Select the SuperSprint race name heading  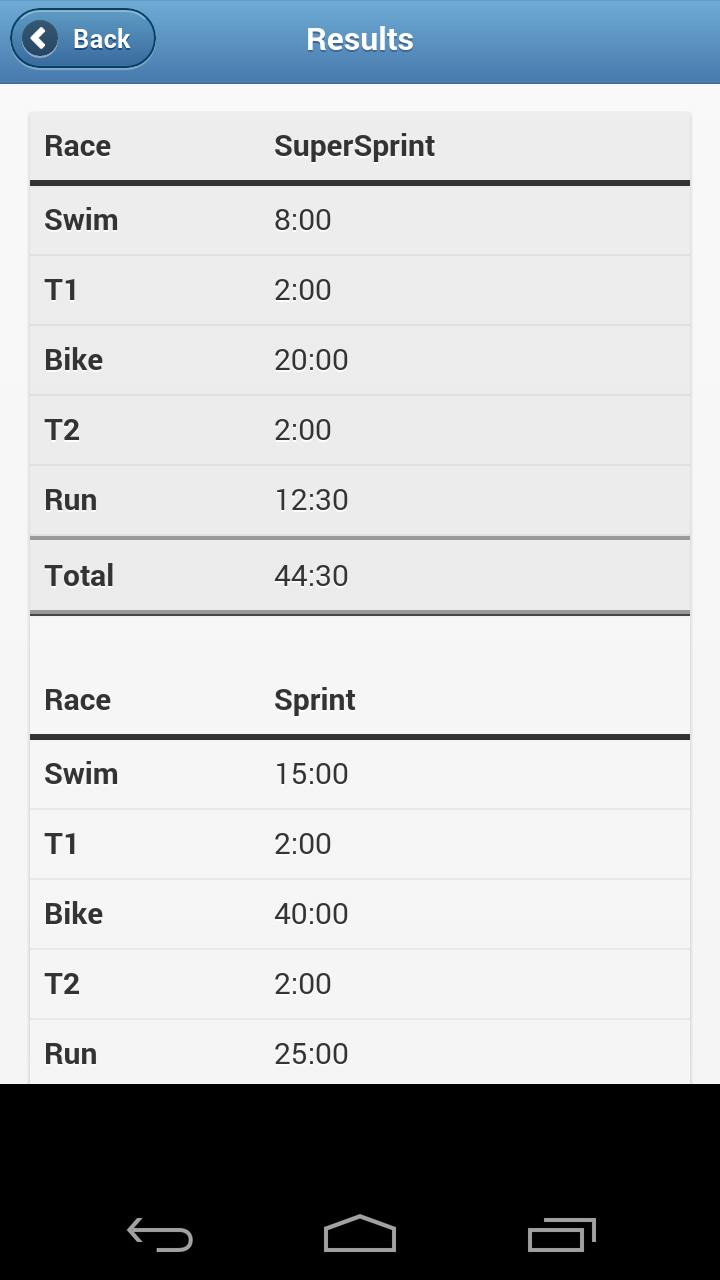[x=354, y=146]
